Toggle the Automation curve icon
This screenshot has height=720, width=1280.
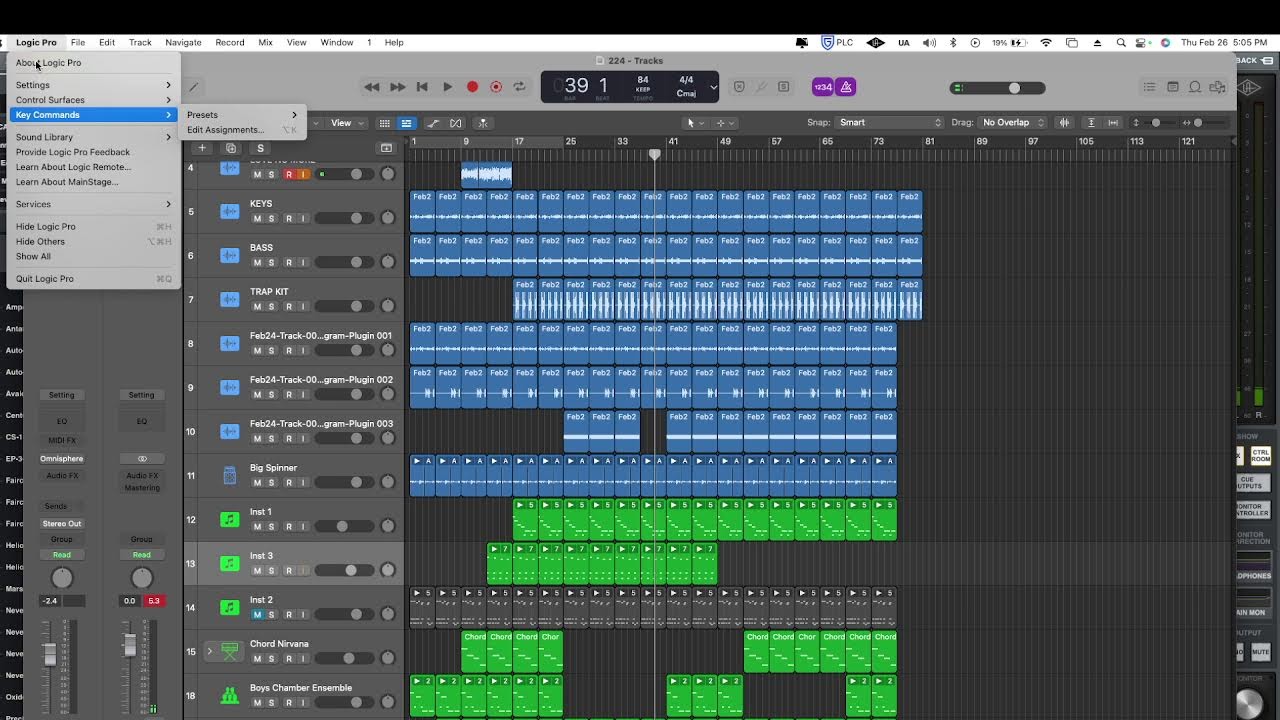[433, 123]
